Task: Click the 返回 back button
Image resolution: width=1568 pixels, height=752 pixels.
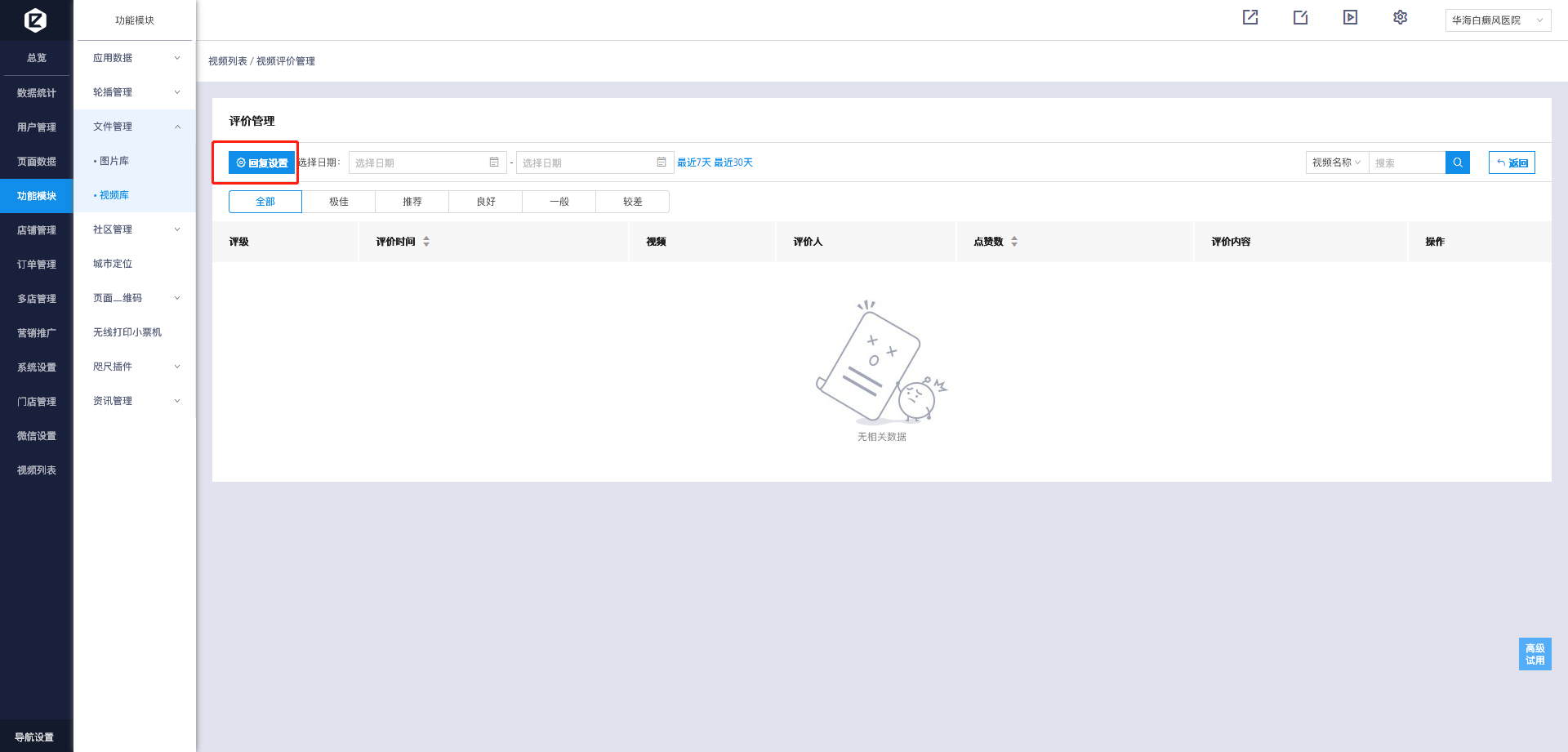Action: click(1512, 162)
